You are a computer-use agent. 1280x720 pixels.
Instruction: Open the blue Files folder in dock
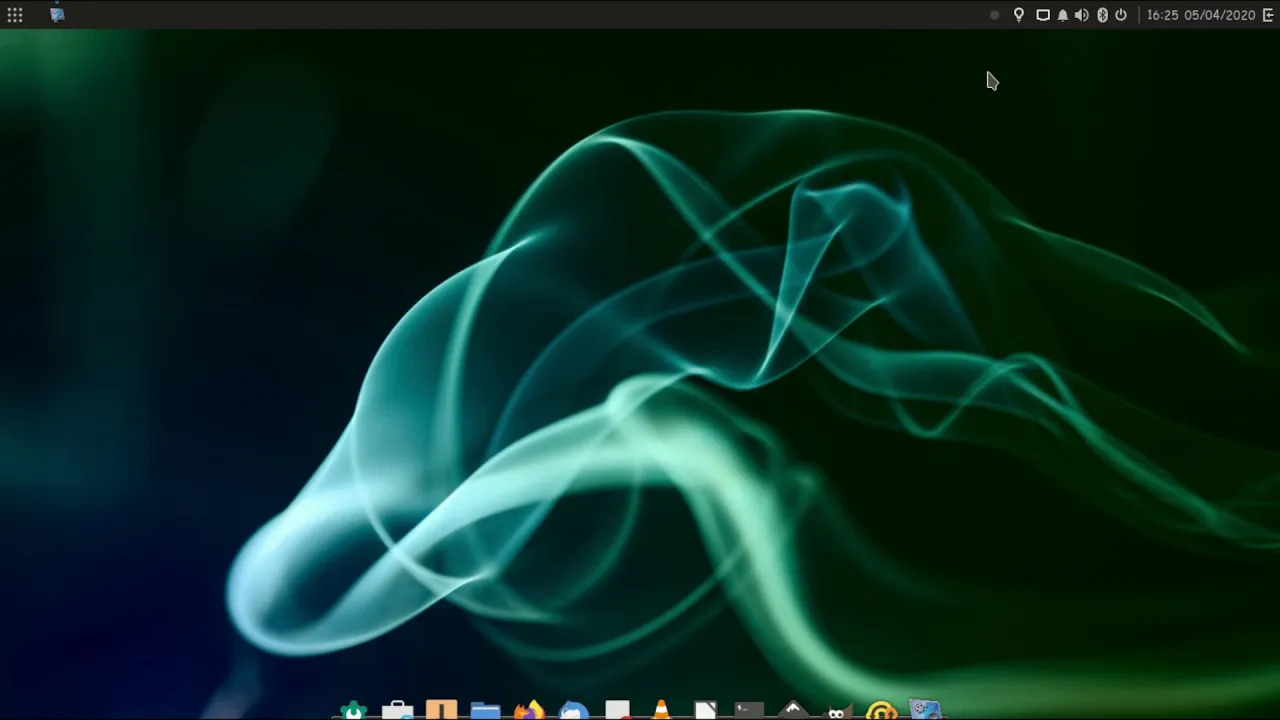click(485, 709)
